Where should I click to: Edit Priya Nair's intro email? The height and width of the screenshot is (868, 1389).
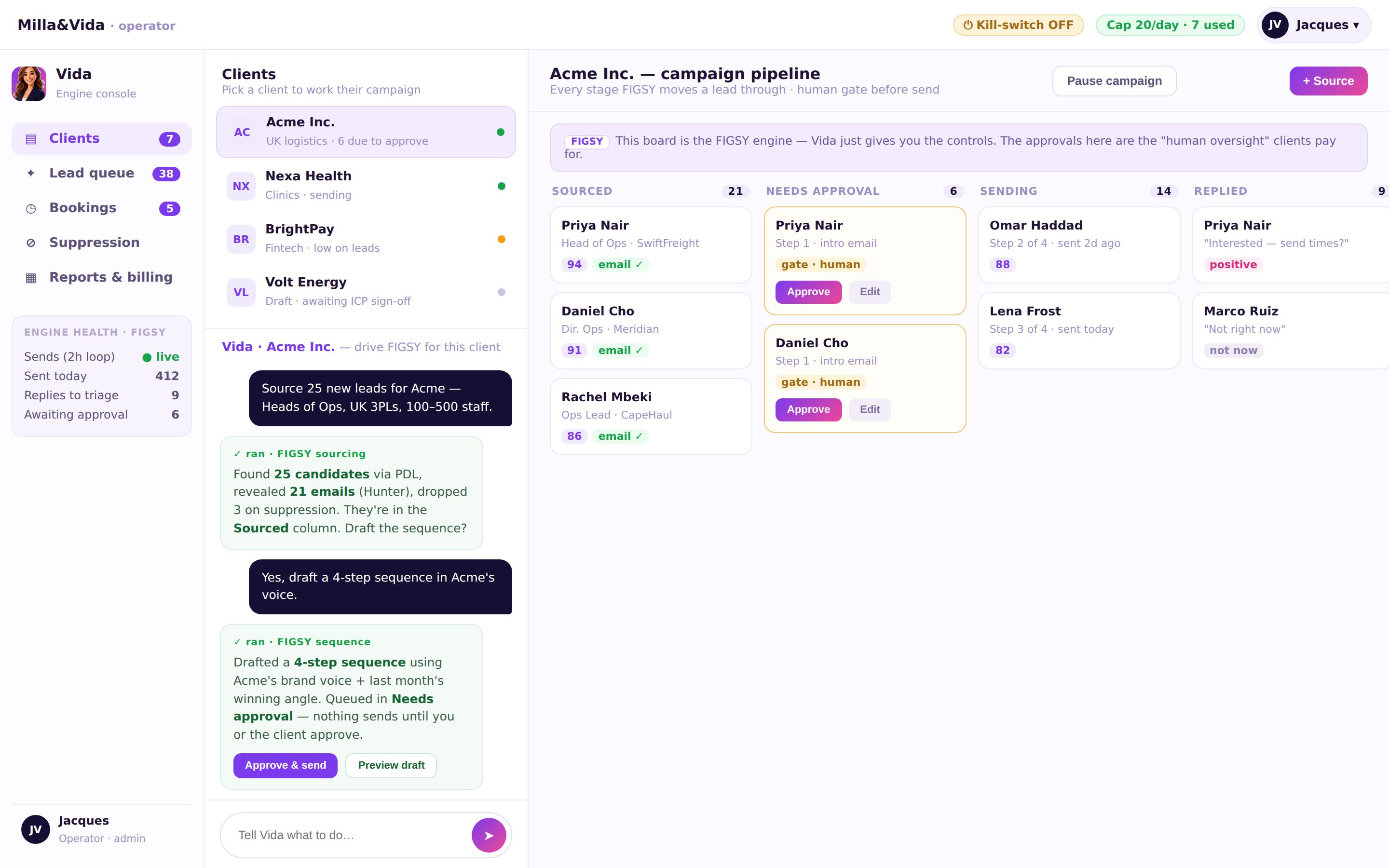tap(870, 292)
